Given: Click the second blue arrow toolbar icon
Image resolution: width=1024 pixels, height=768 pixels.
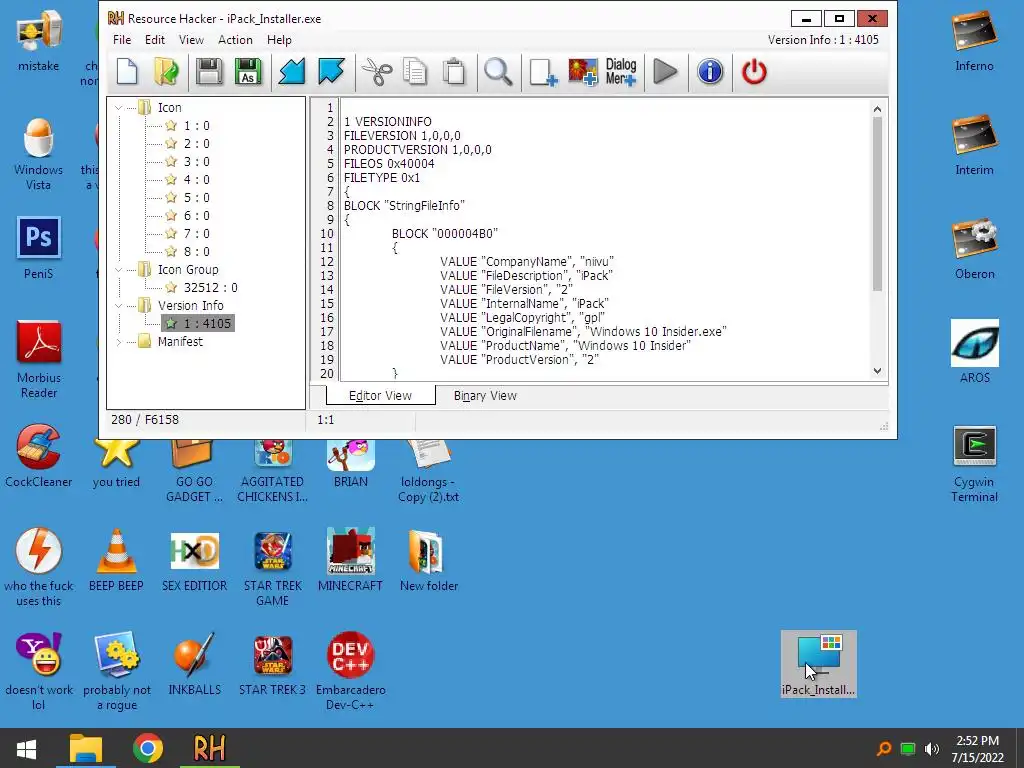Looking at the screenshot, I should 331,72.
